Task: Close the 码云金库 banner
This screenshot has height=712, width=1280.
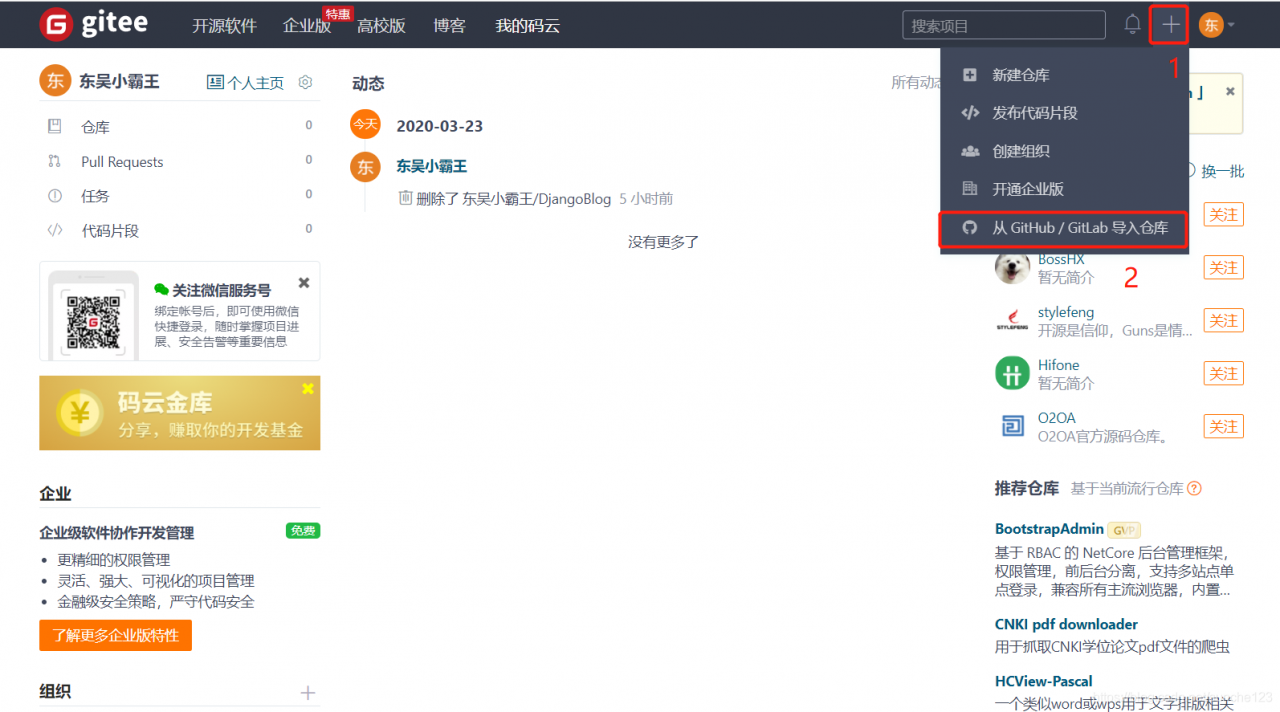Action: click(x=308, y=388)
